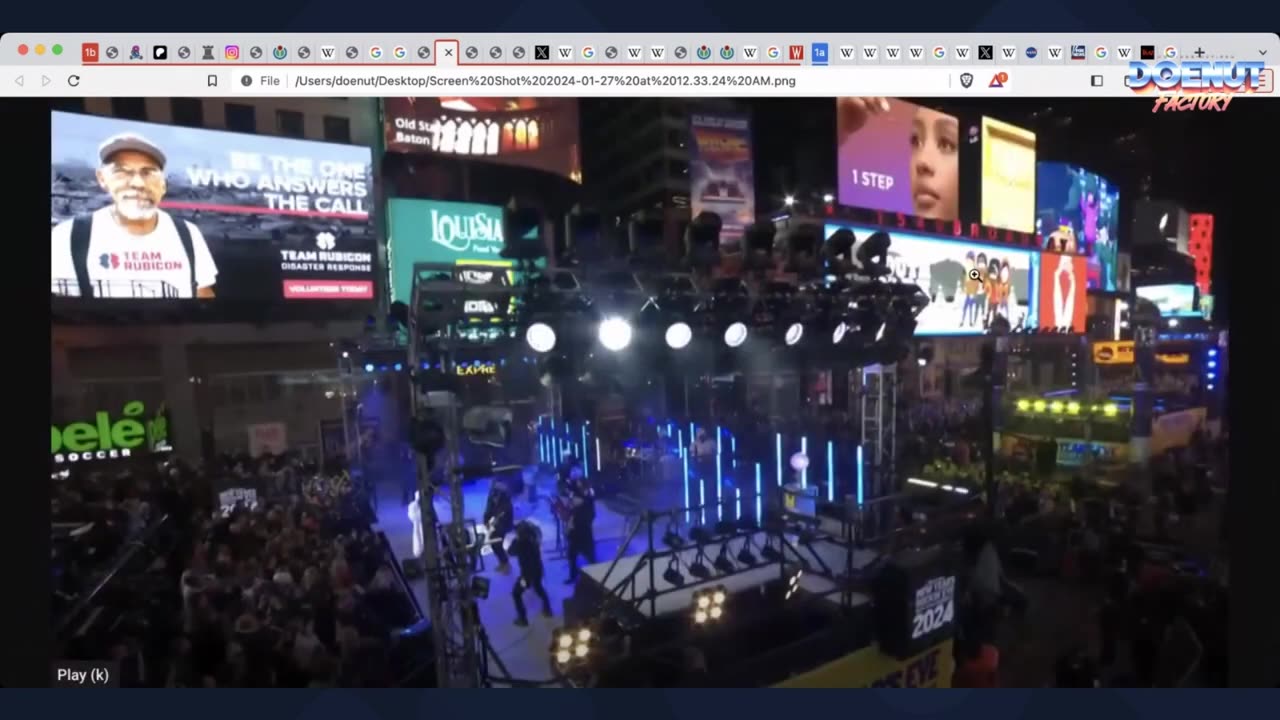The height and width of the screenshot is (720, 1280).
Task: Reload the page with the refresh icon
Action: tap(73, 81)
